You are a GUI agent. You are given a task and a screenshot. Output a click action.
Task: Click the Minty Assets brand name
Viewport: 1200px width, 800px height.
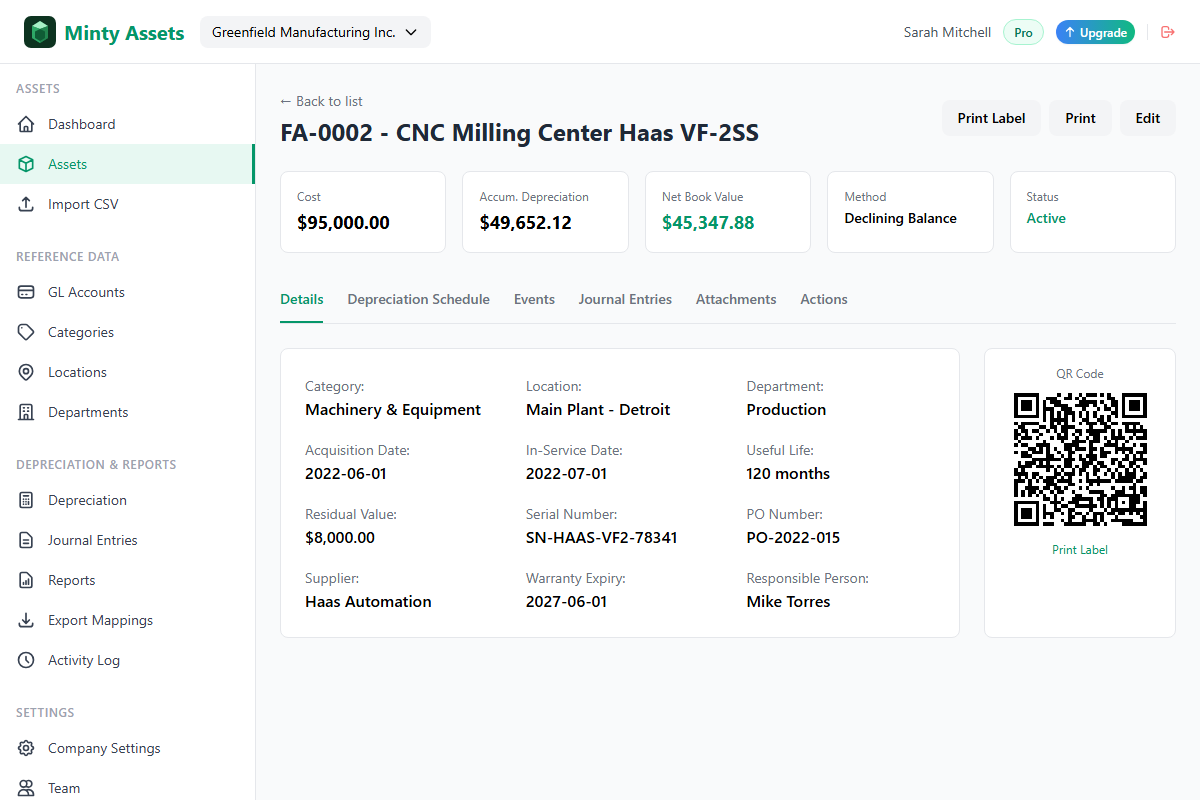click(124, 33)
